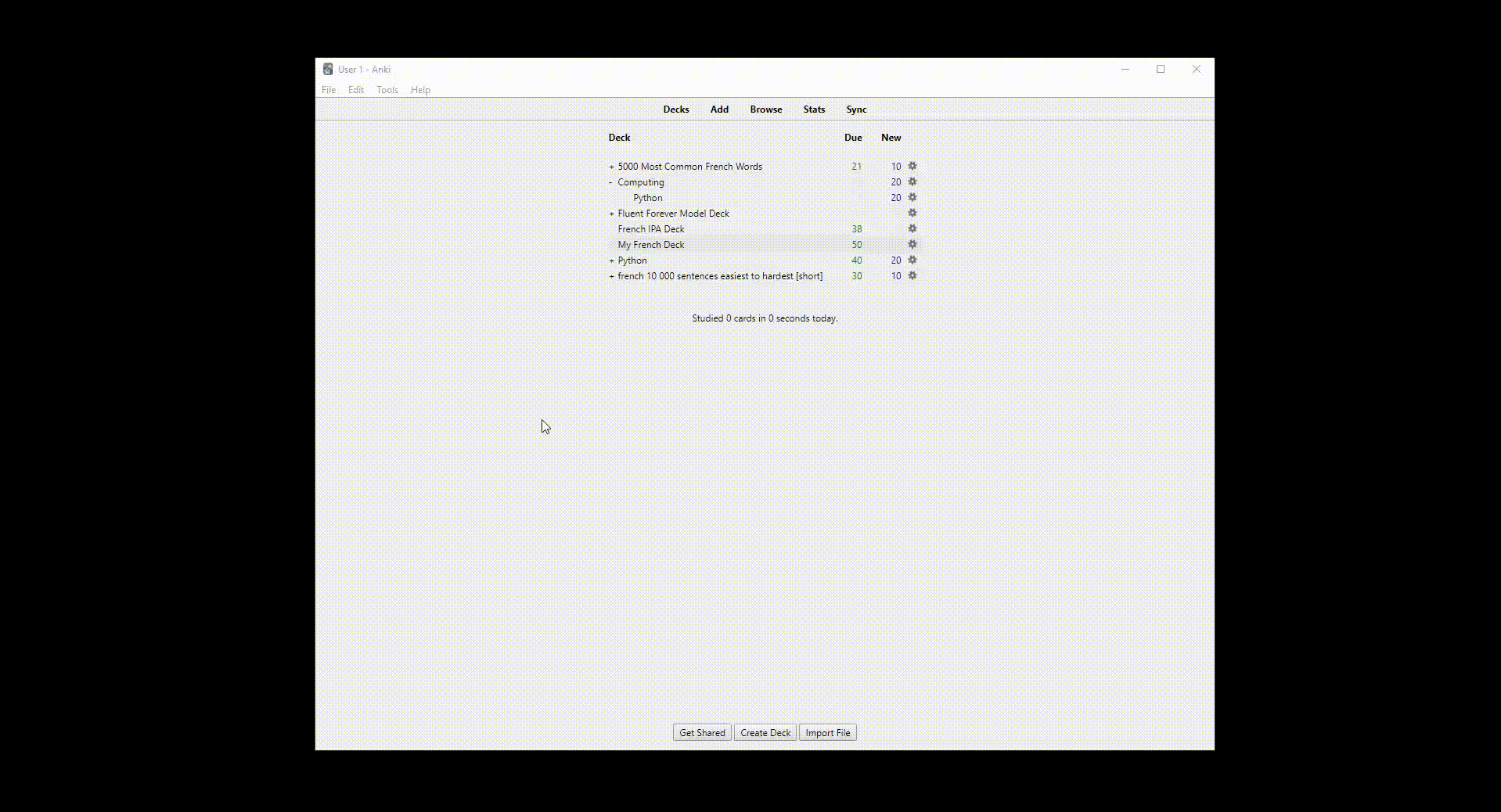Open the File menu
The image size is (1501, 812).
[329, 90]
